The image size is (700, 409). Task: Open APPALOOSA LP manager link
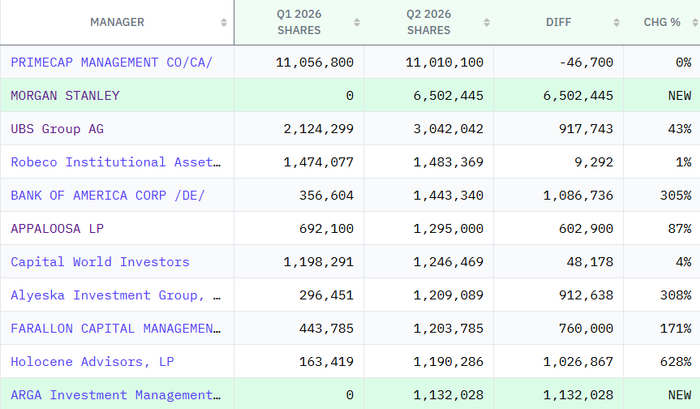(57, 229)
